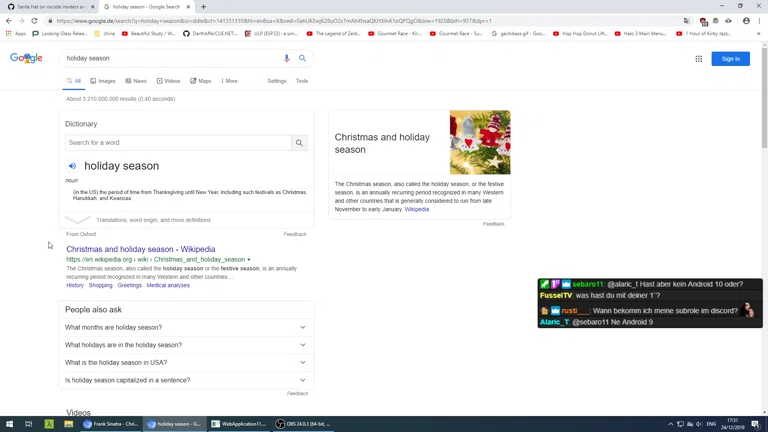Click the dictionary word search magnifier
This screenshot has width=768, height=432.
[x=299, y=143]
